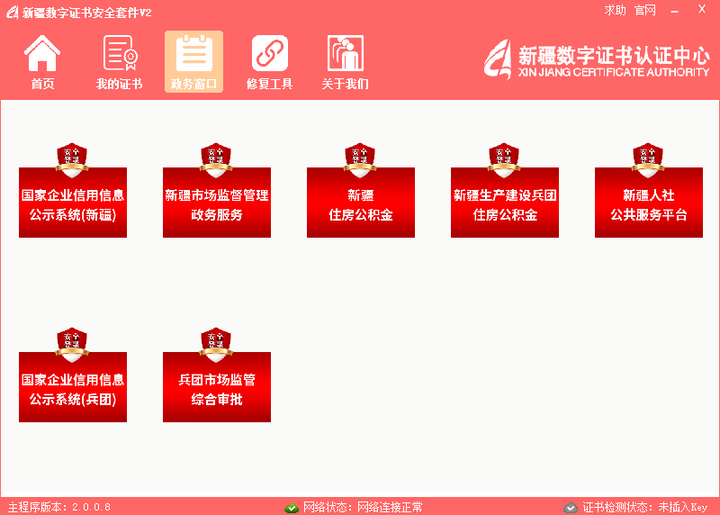Go to the 首页 home icon
The height and width of the screenshot is (515, 720).
(x=42, y=53)
